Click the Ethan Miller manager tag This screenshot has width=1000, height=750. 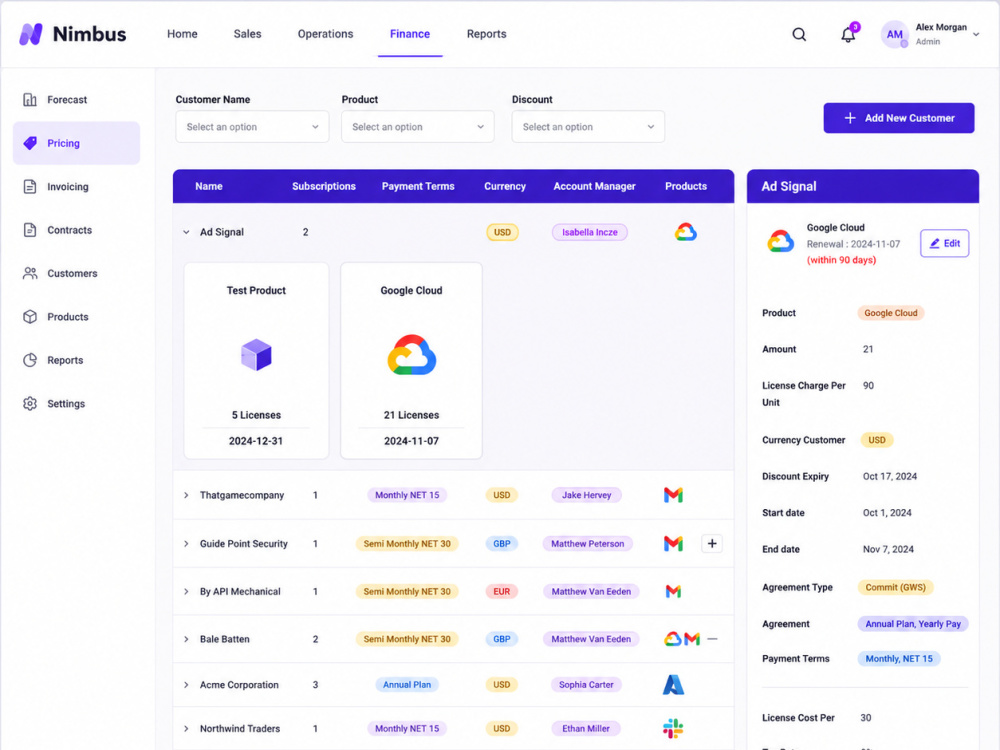(x=586, y=728)
